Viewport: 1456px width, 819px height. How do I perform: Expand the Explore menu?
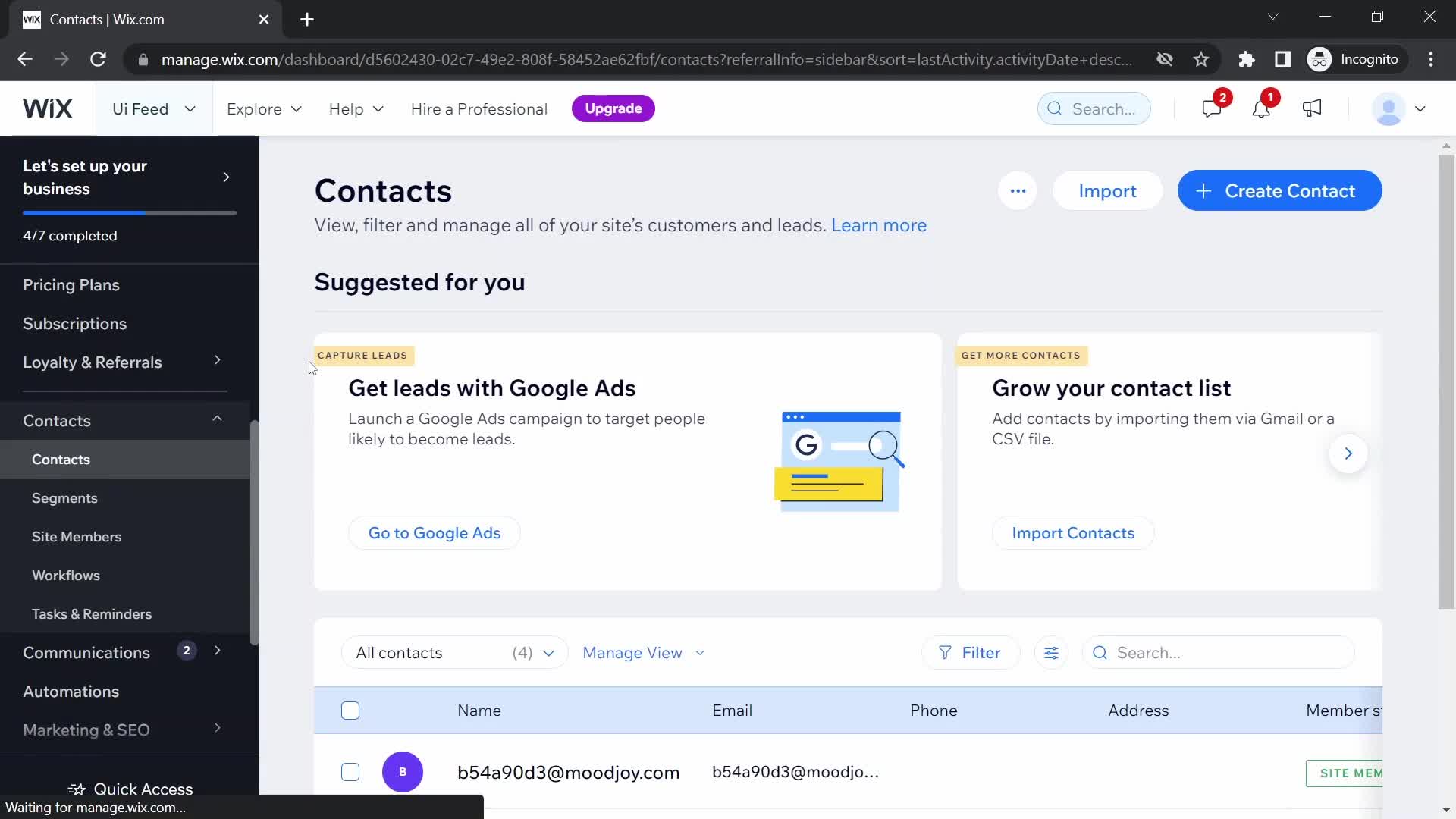coord(264,109)
